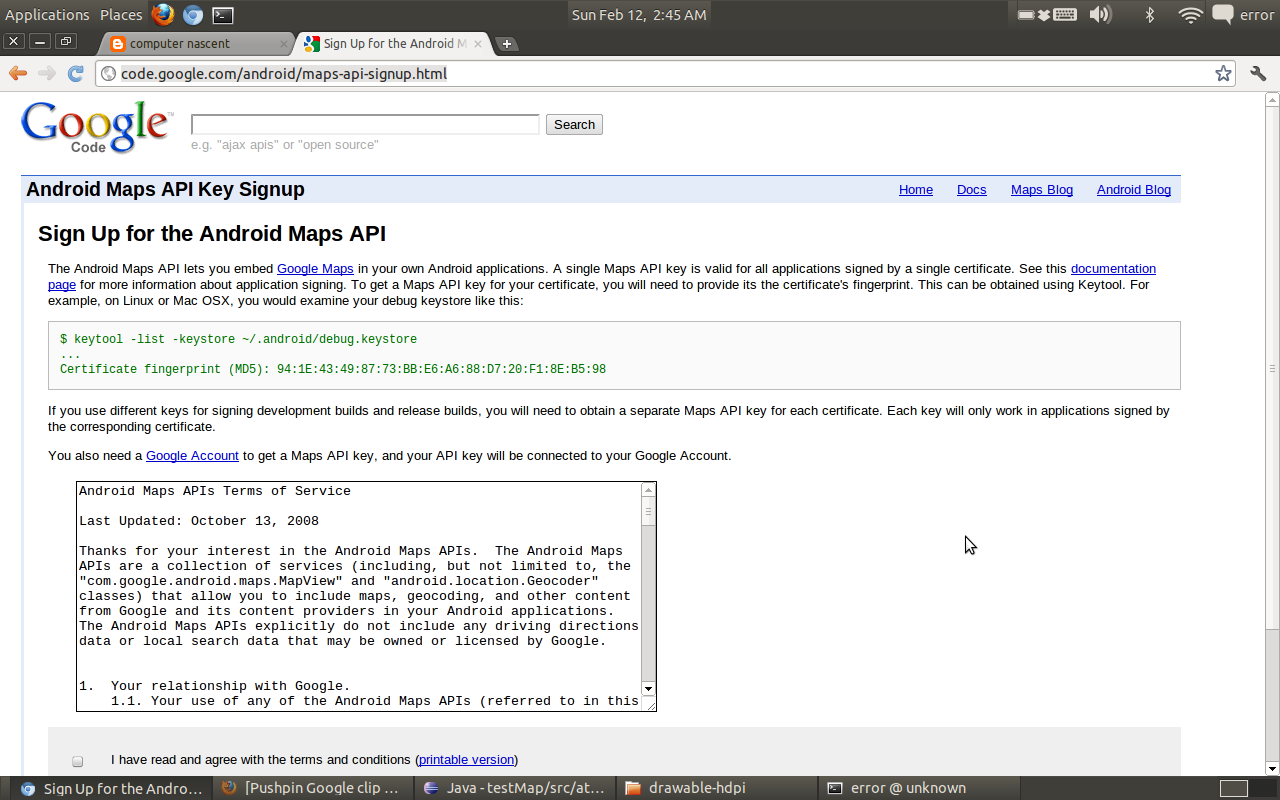
Task: Click the page scrollbar up arrow
Action: click(1272, 99)
